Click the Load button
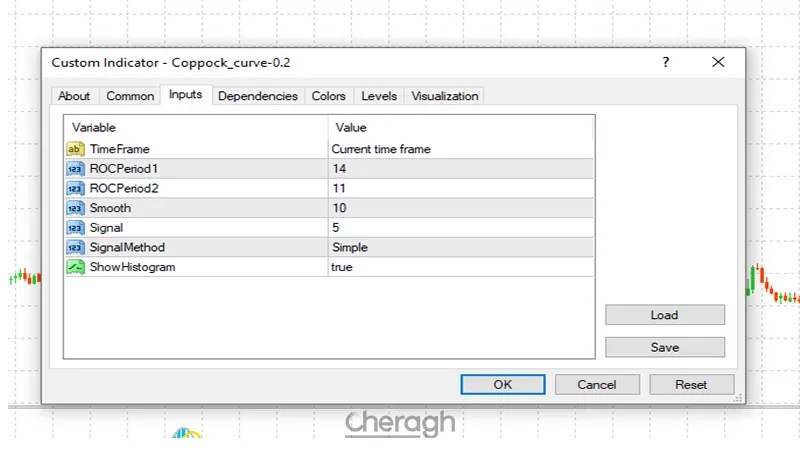The width and height of the screenshot is (800, 450). click(664, 315)
